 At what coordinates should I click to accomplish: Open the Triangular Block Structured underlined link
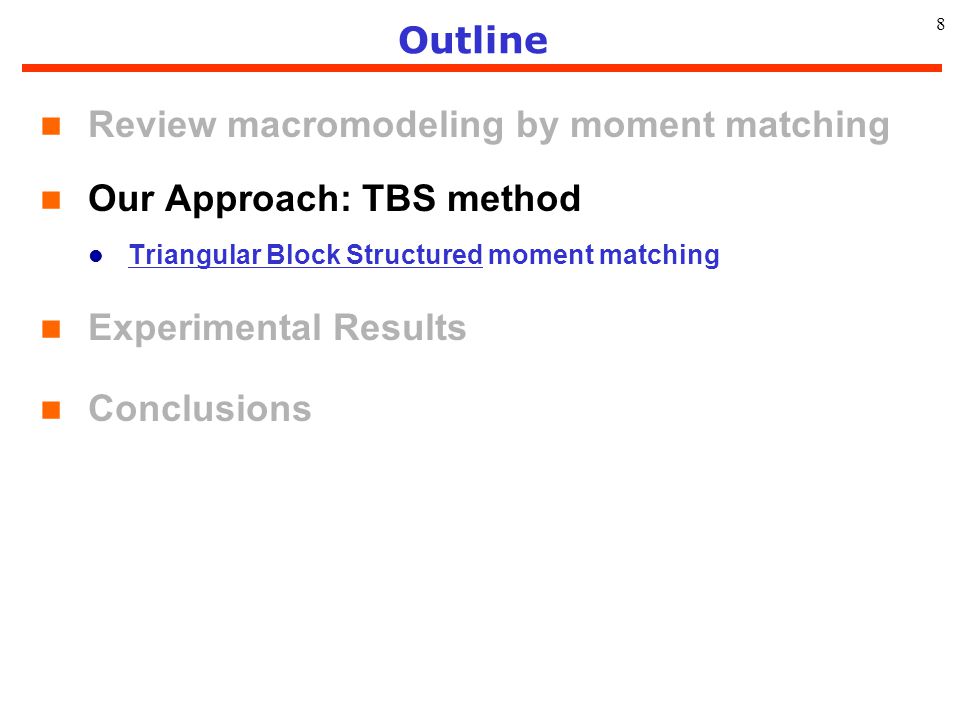(306, 255)
